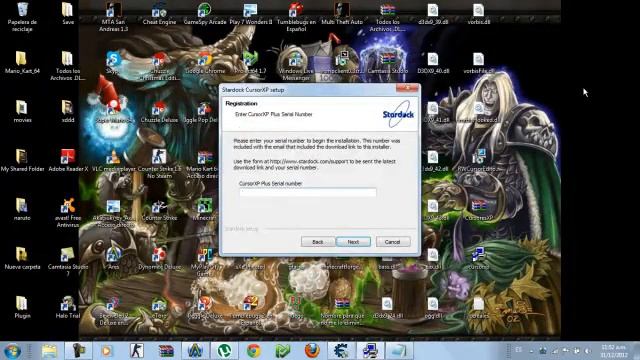640x360 pixels.
Task: Click the Next button in setup dialog
Action: [353, 242]
